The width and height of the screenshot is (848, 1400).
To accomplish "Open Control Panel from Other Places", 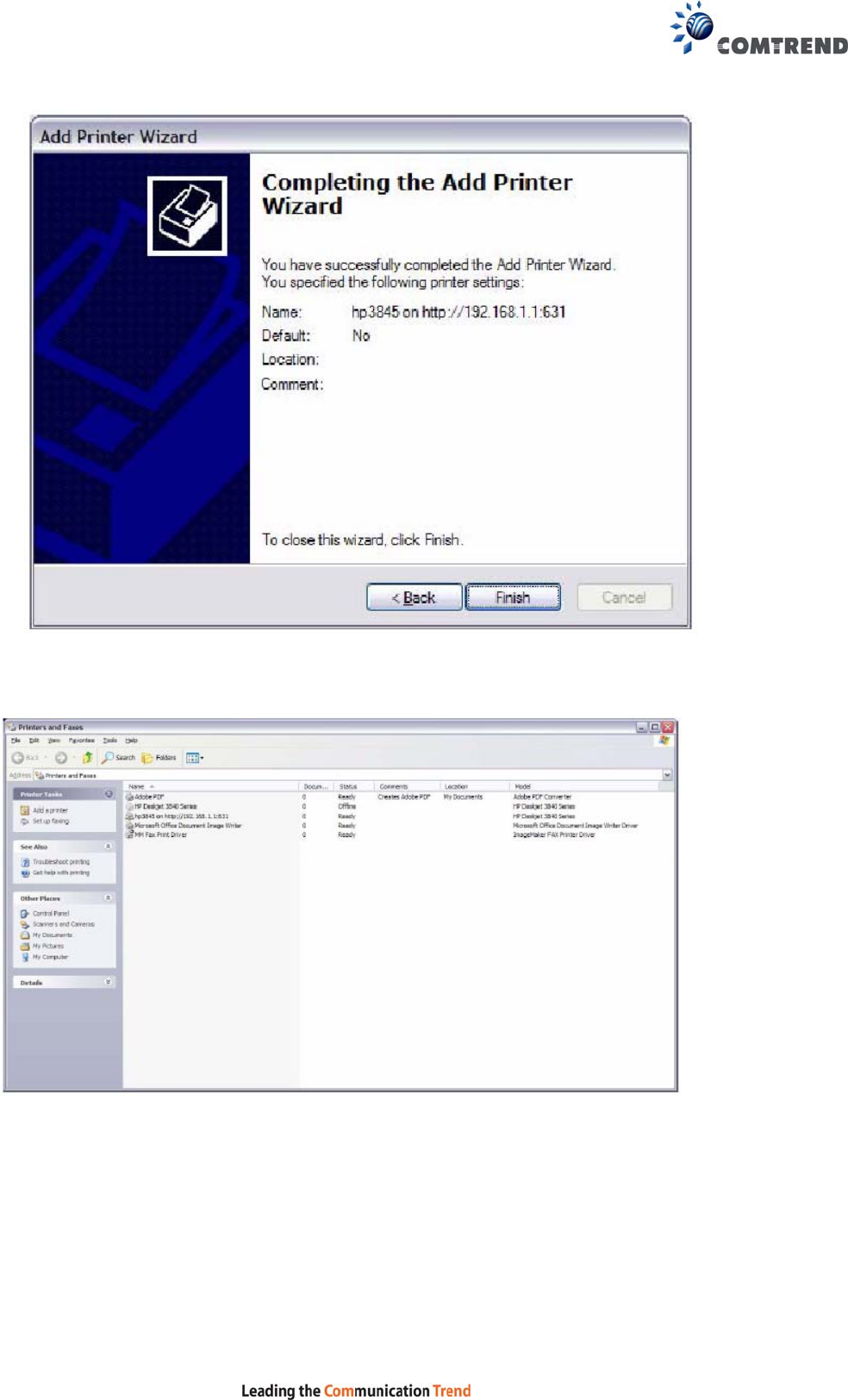I will 51,914.
